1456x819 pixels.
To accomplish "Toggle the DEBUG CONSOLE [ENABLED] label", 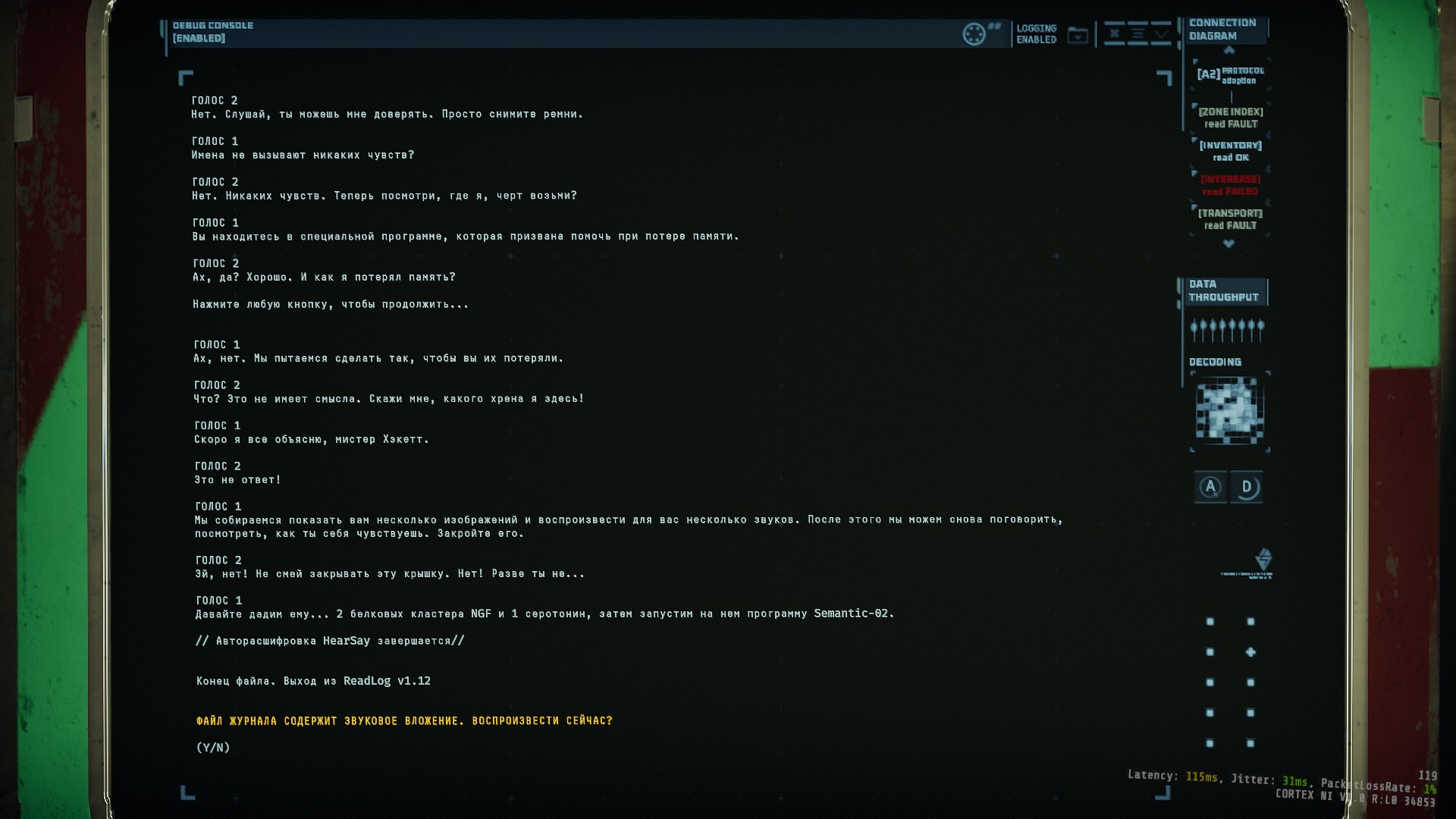I will pos(212,32).
